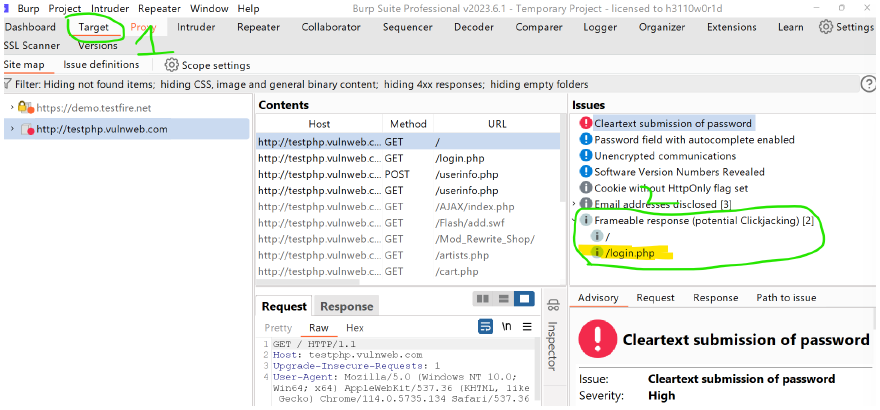Click the Frameable response issue icon
Image resolution: width=880 pixels, height=410 pixels.
586,220
